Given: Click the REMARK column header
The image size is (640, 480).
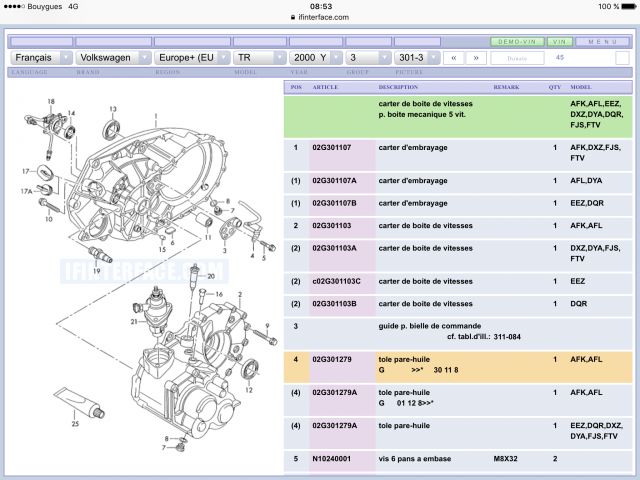Looking at the screenshot, I should (507, 87).
